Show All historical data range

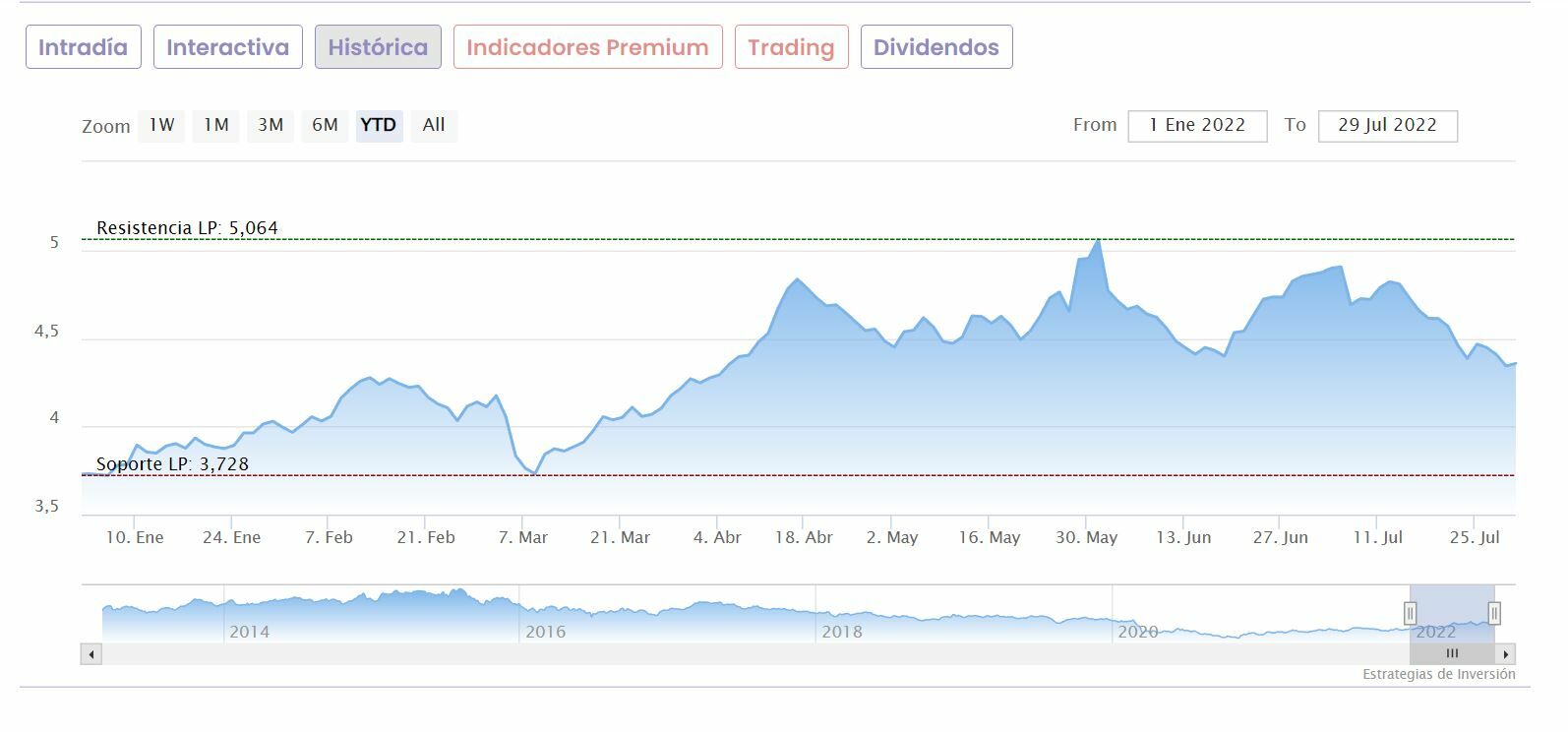434,125
